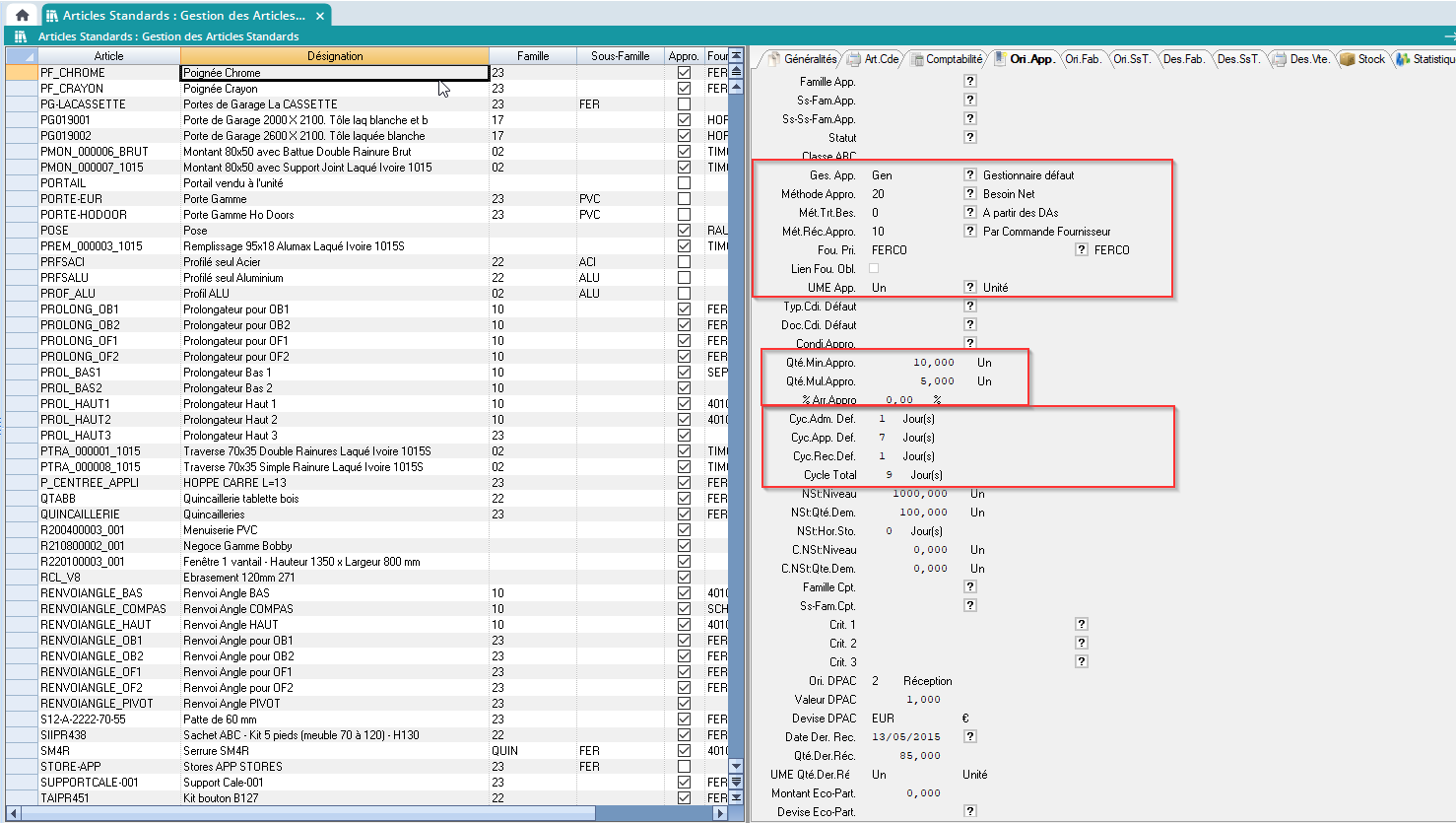Open the Stock tab
1456x823 pixels.
(x=1363, y=59)
